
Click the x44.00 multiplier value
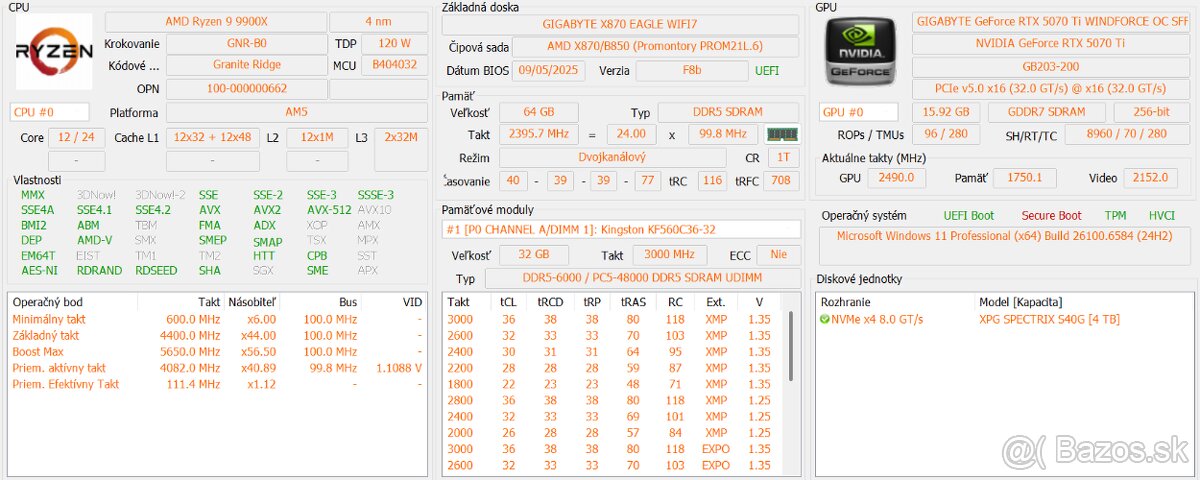coord(258,335)
